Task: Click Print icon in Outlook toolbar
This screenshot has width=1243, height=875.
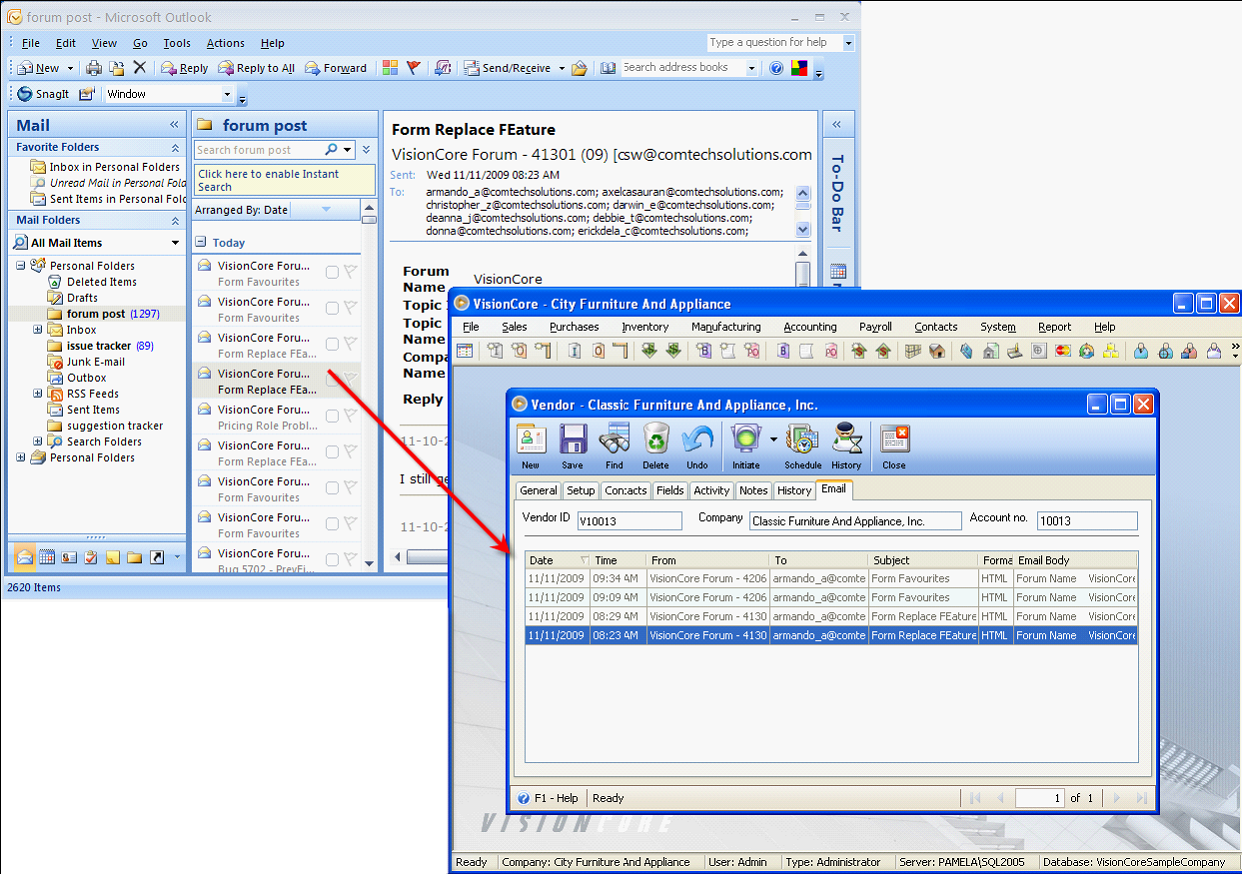Action: click(x=94, y=68)
